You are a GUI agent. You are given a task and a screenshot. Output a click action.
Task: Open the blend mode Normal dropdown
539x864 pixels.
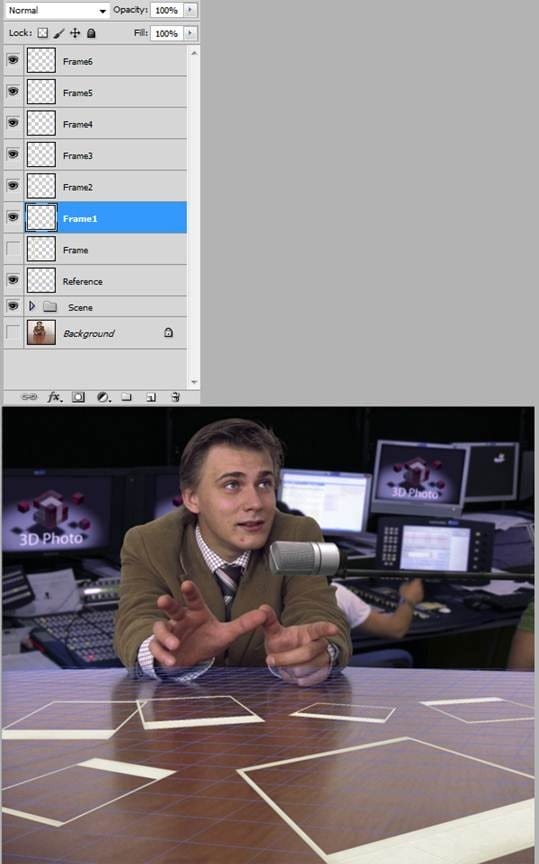point(56,10)
